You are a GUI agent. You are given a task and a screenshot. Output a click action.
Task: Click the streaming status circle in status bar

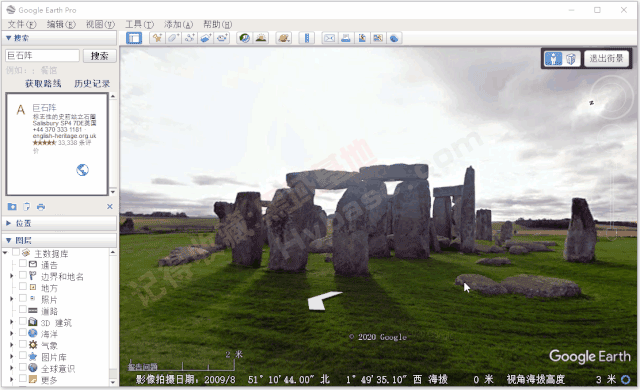pyautogui.click(x=625, y=379)
